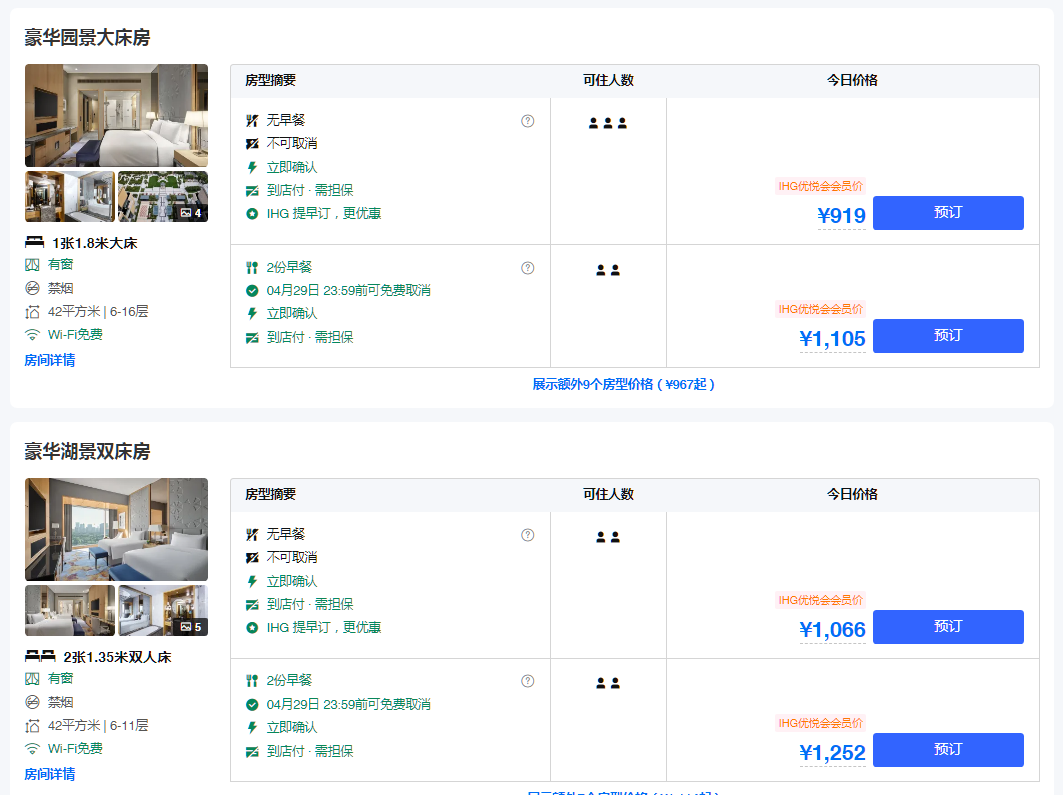1063x795 pixels.
Task: Book the ¥1,105 rate with 2 breakfasts
Action: (947, 336)
